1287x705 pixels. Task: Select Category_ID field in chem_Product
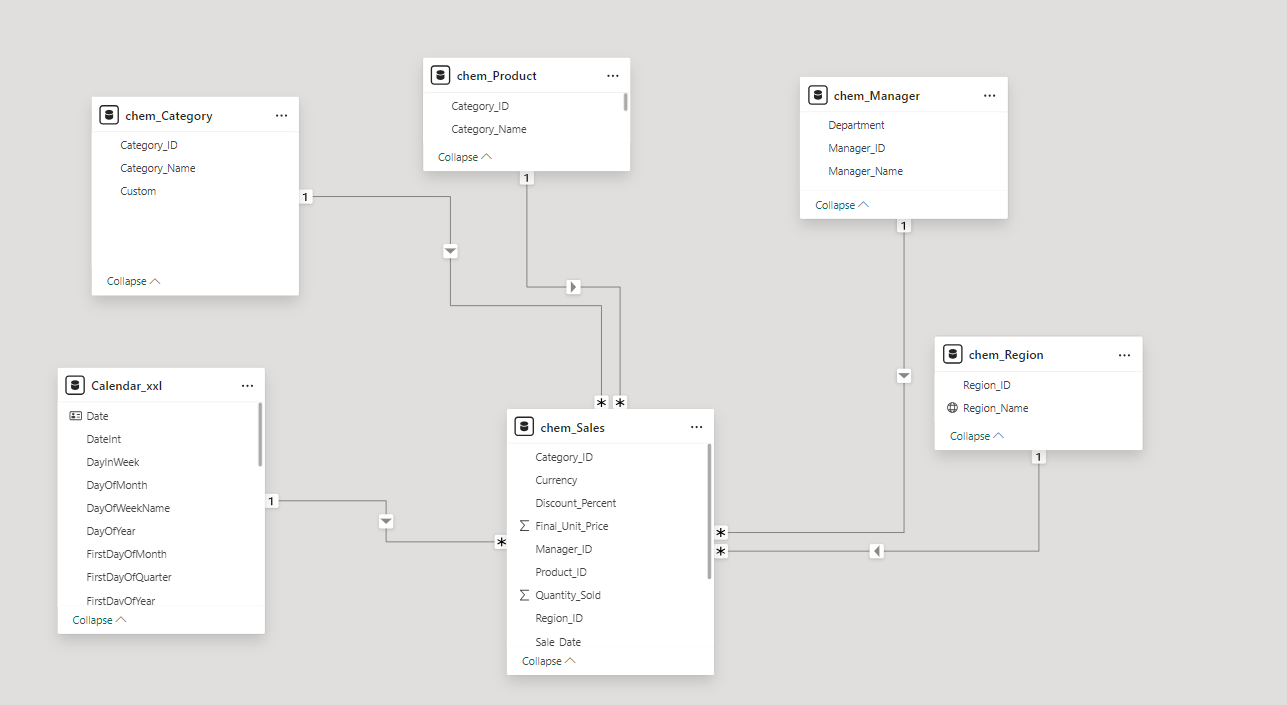click(480, 106)
